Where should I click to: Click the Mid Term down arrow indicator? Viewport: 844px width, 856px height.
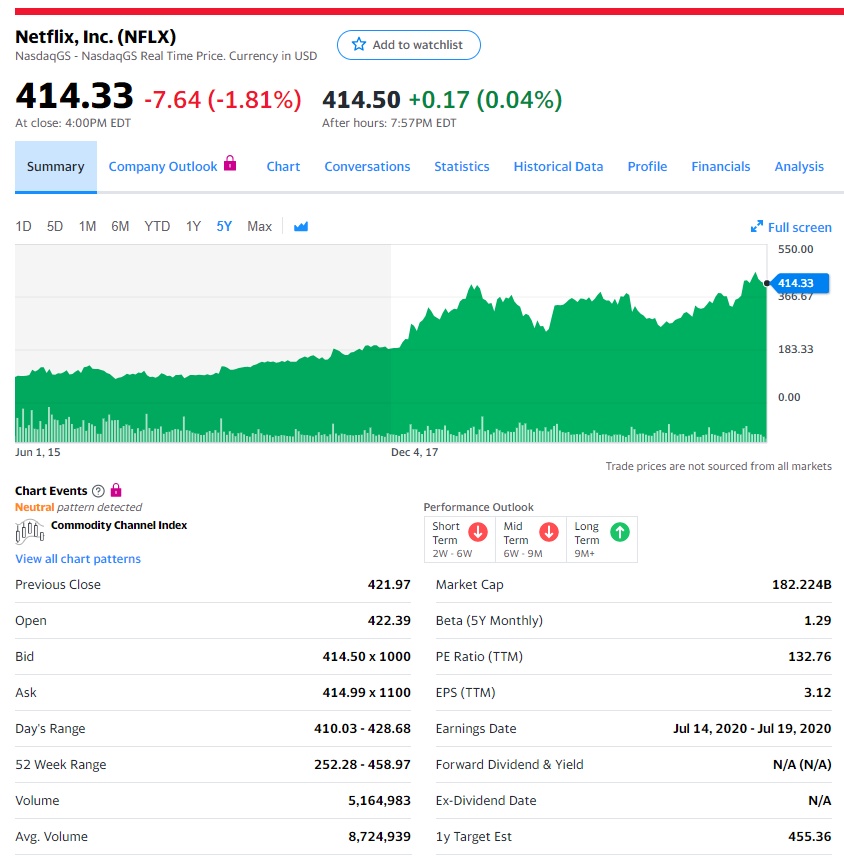coord(549,532)
